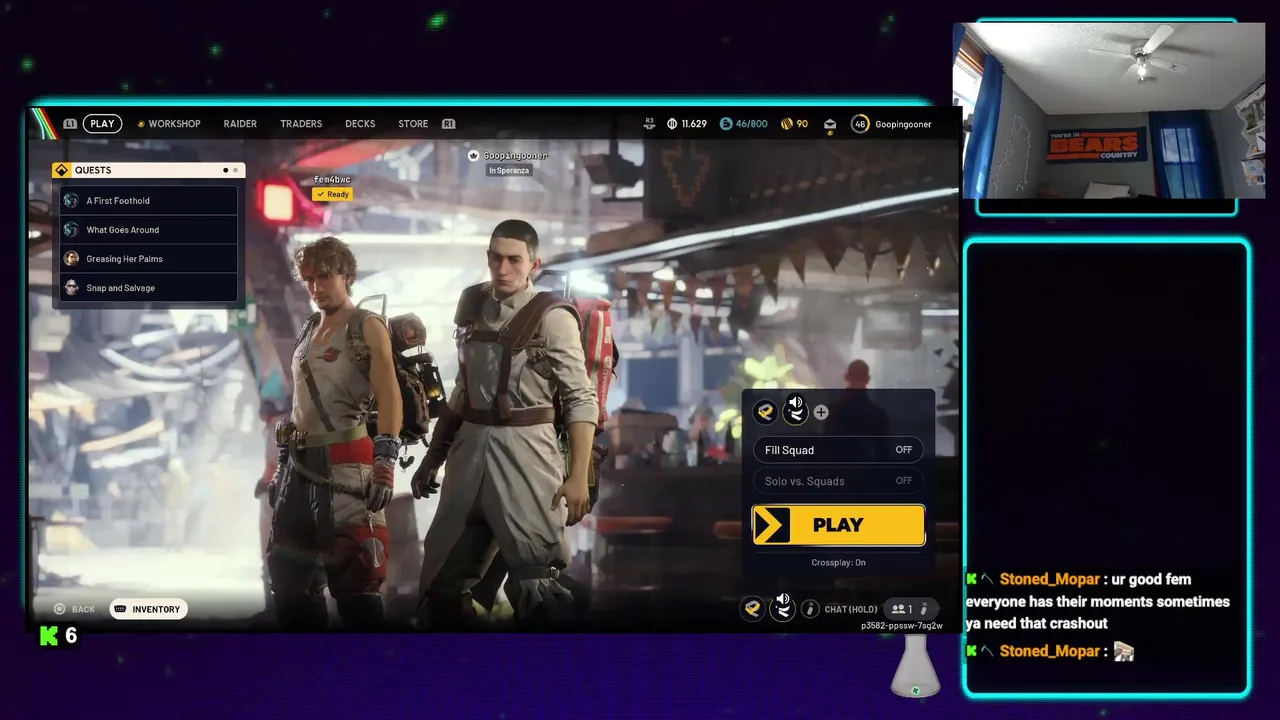Image resolution: width=1280 pixels, height=720 pixels.
Task: Click the session code p3582-ppssw-7sg2w
Action: pyautogui.click(x=901, y=626)
